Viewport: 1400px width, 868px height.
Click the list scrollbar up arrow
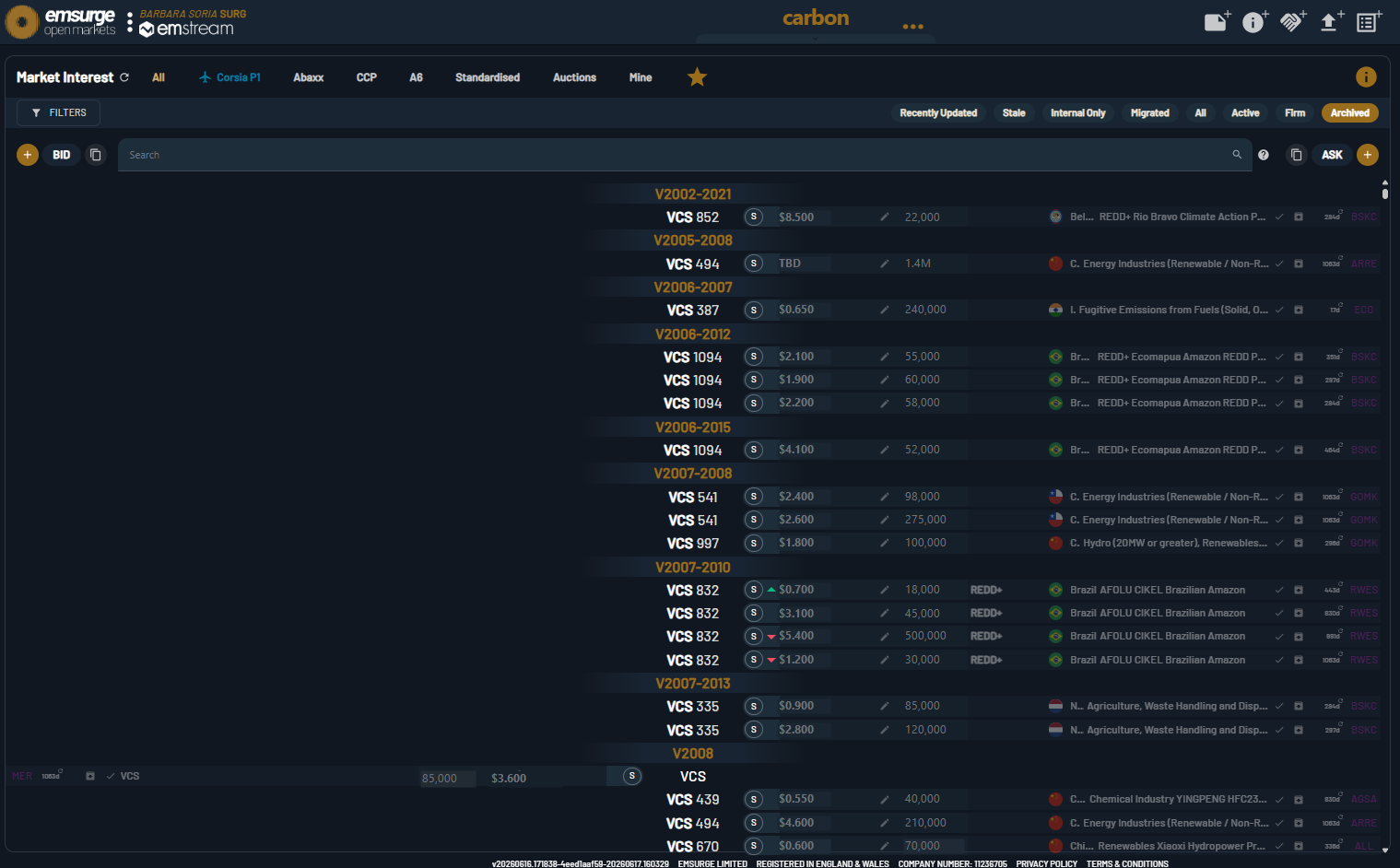tap(1384, 182)
